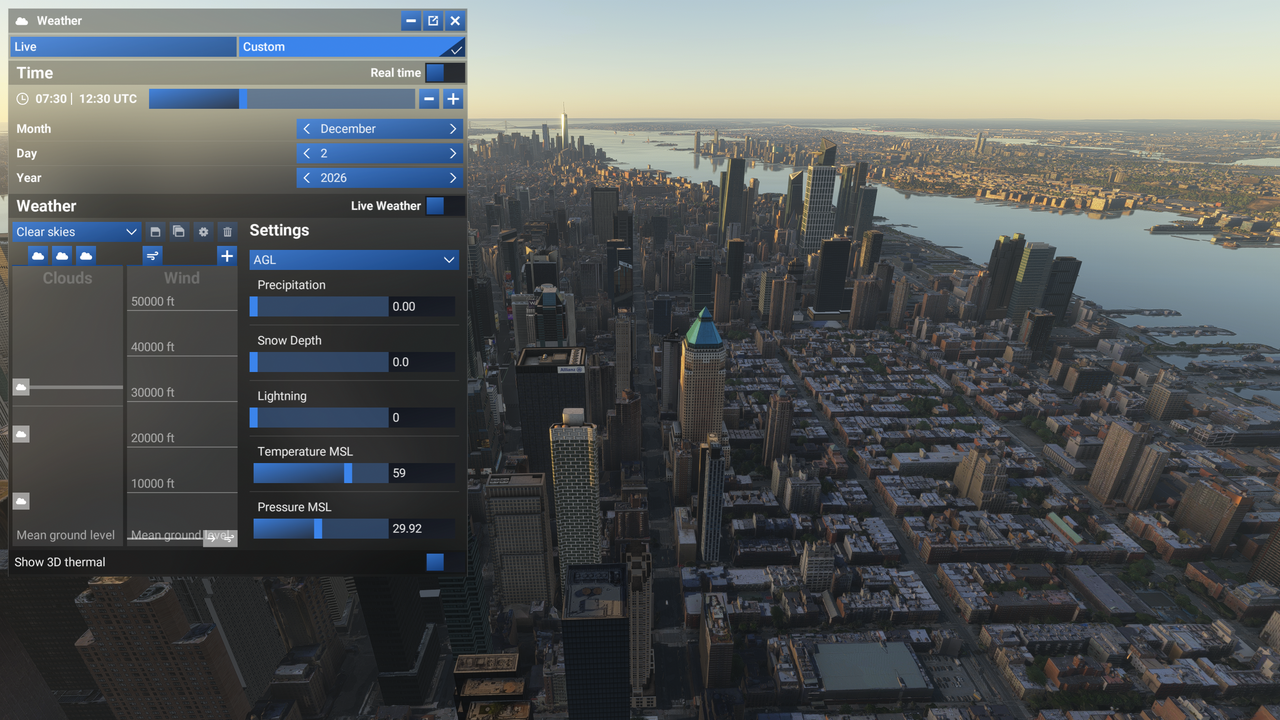Delete the preset with trash icon
This screenshot has height=720, width=1280.
click(x=227, y=232)
